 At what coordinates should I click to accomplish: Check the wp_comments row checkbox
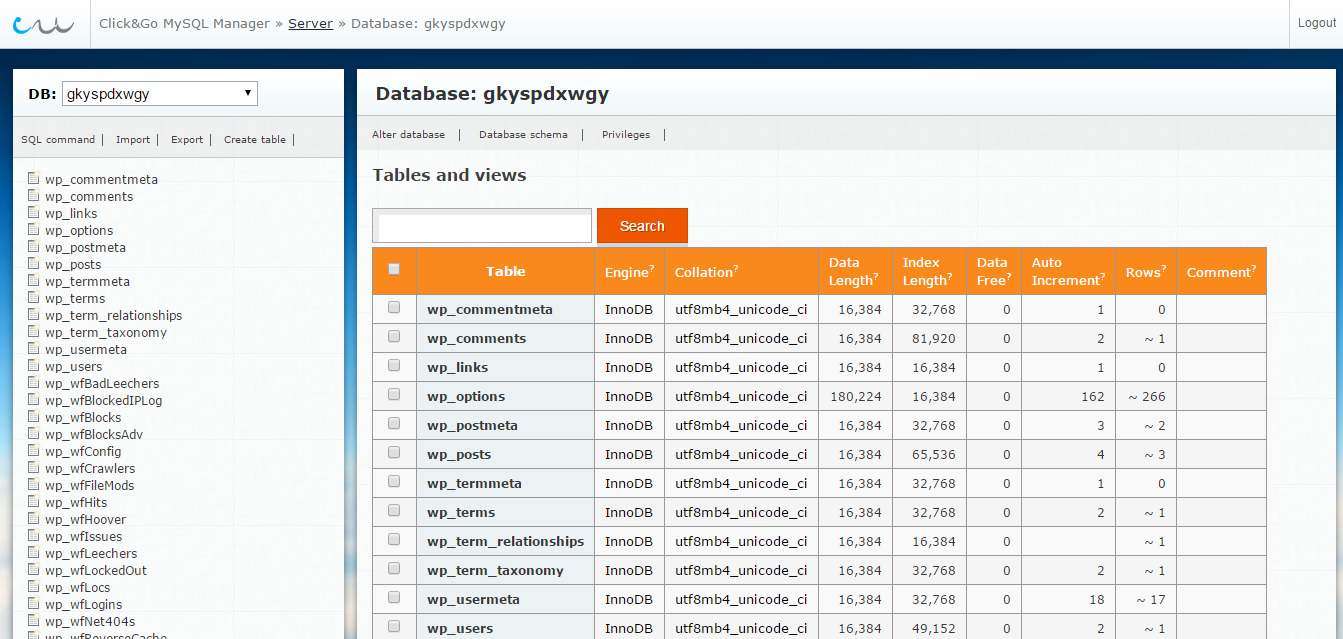pyautogui.click(x=394, y=336)
